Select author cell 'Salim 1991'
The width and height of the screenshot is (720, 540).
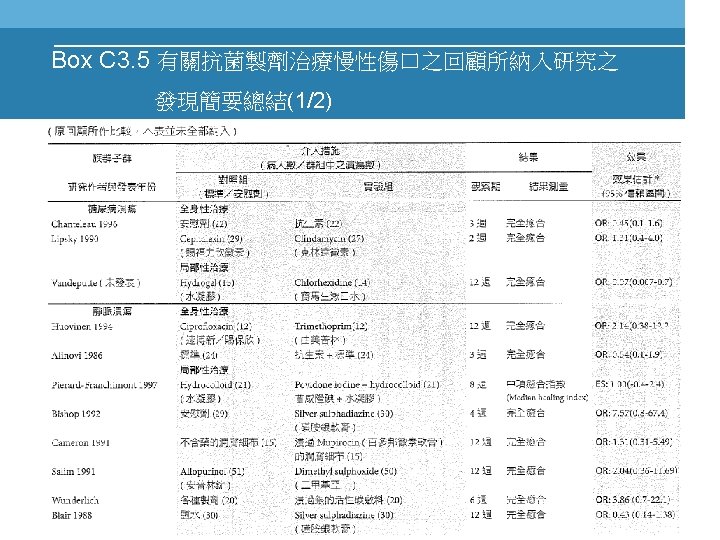click(73, 472)
